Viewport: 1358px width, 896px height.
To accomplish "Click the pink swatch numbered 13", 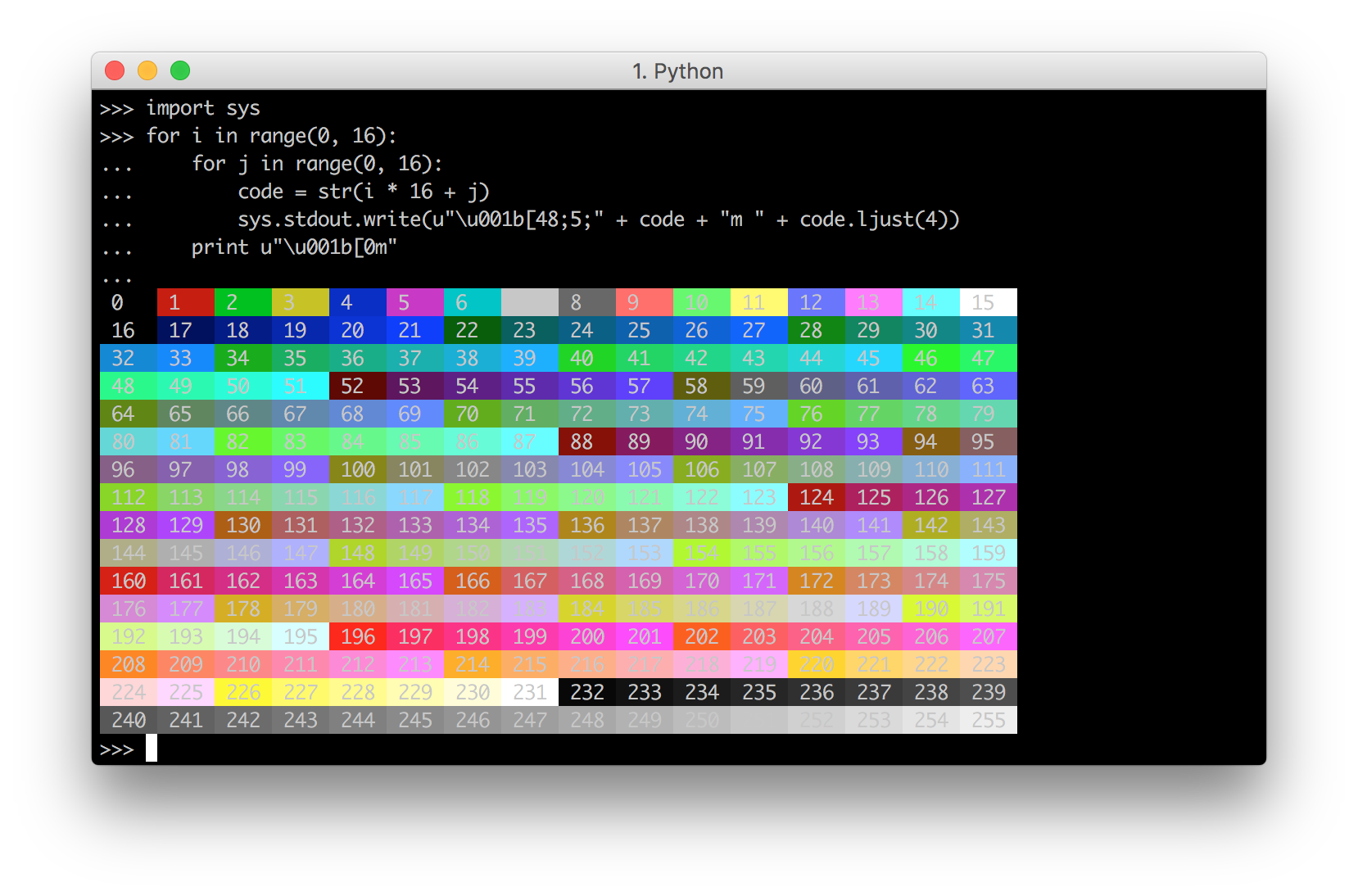I will (x=873, y=302).
